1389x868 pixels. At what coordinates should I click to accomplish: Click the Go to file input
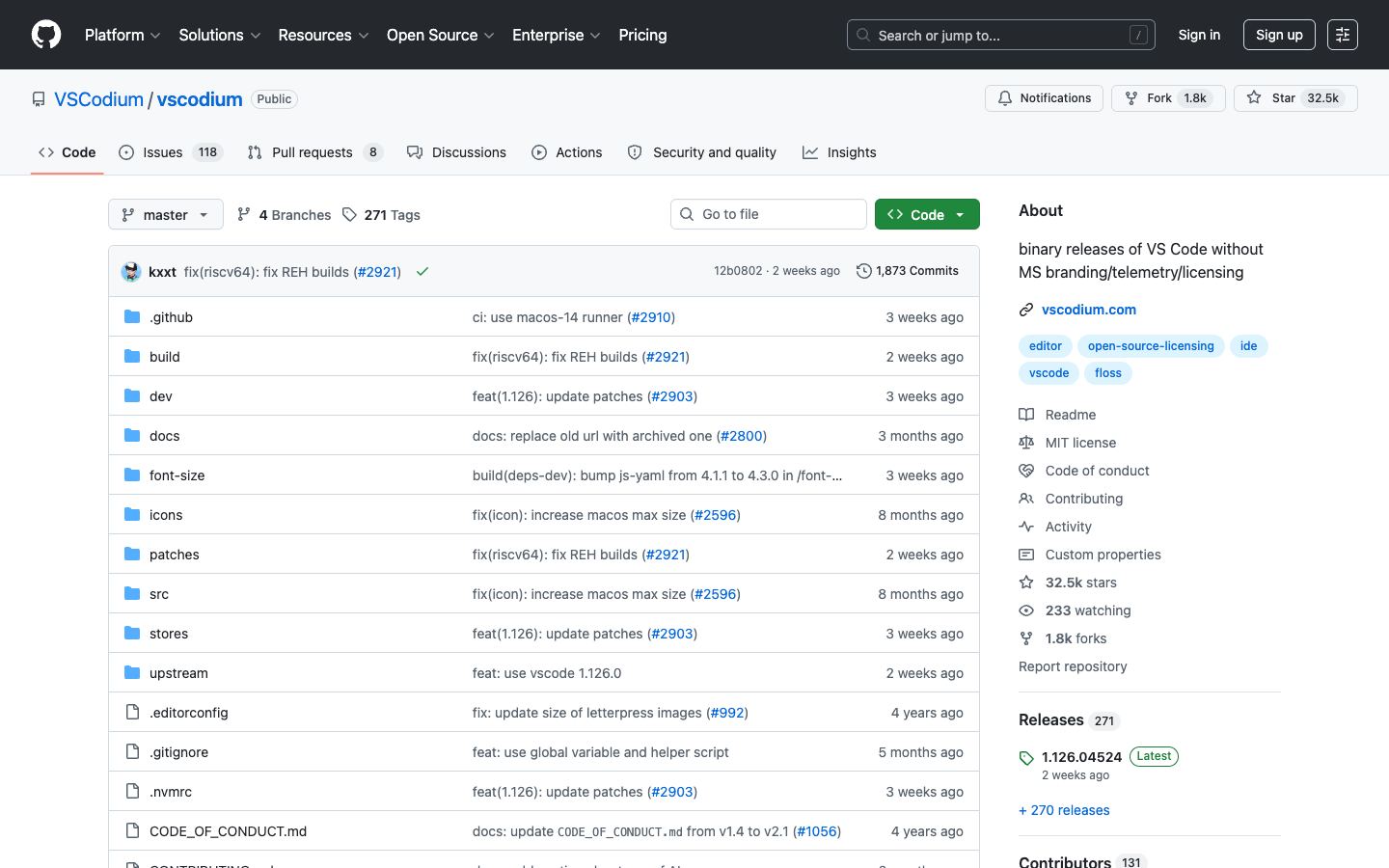(x=769, y=214)
